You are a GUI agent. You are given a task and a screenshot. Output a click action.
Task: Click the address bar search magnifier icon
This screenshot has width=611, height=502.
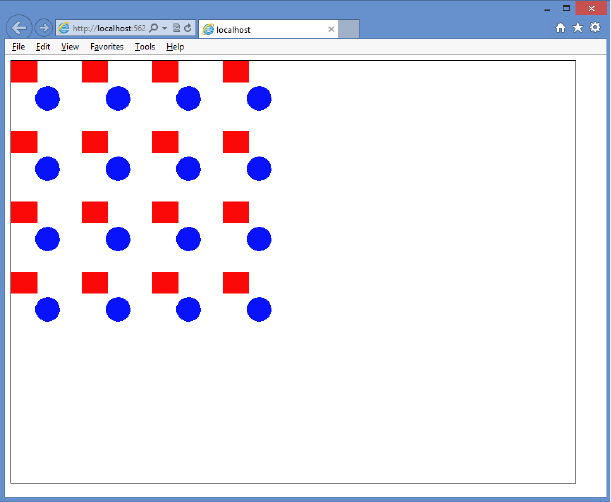[x=154, y=28]
